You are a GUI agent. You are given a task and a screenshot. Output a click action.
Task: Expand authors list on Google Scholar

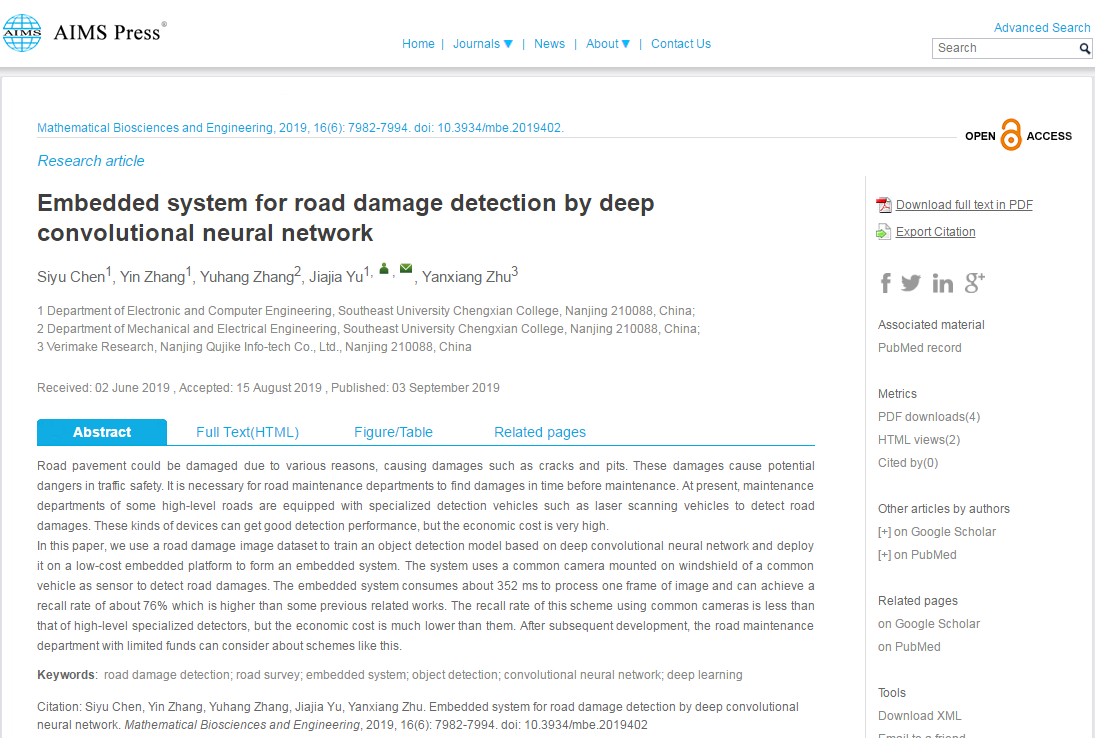(884, 532)
